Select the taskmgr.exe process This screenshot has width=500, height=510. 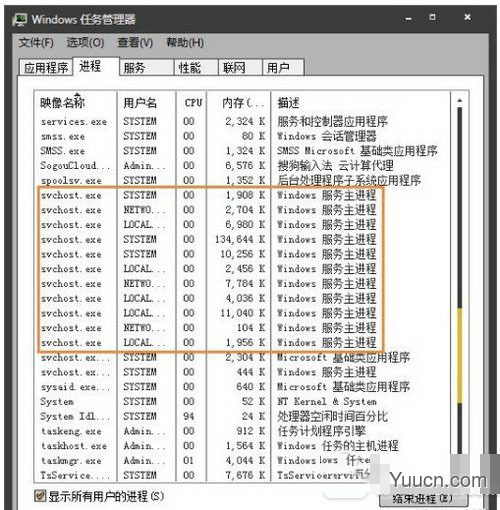(242, 460)
